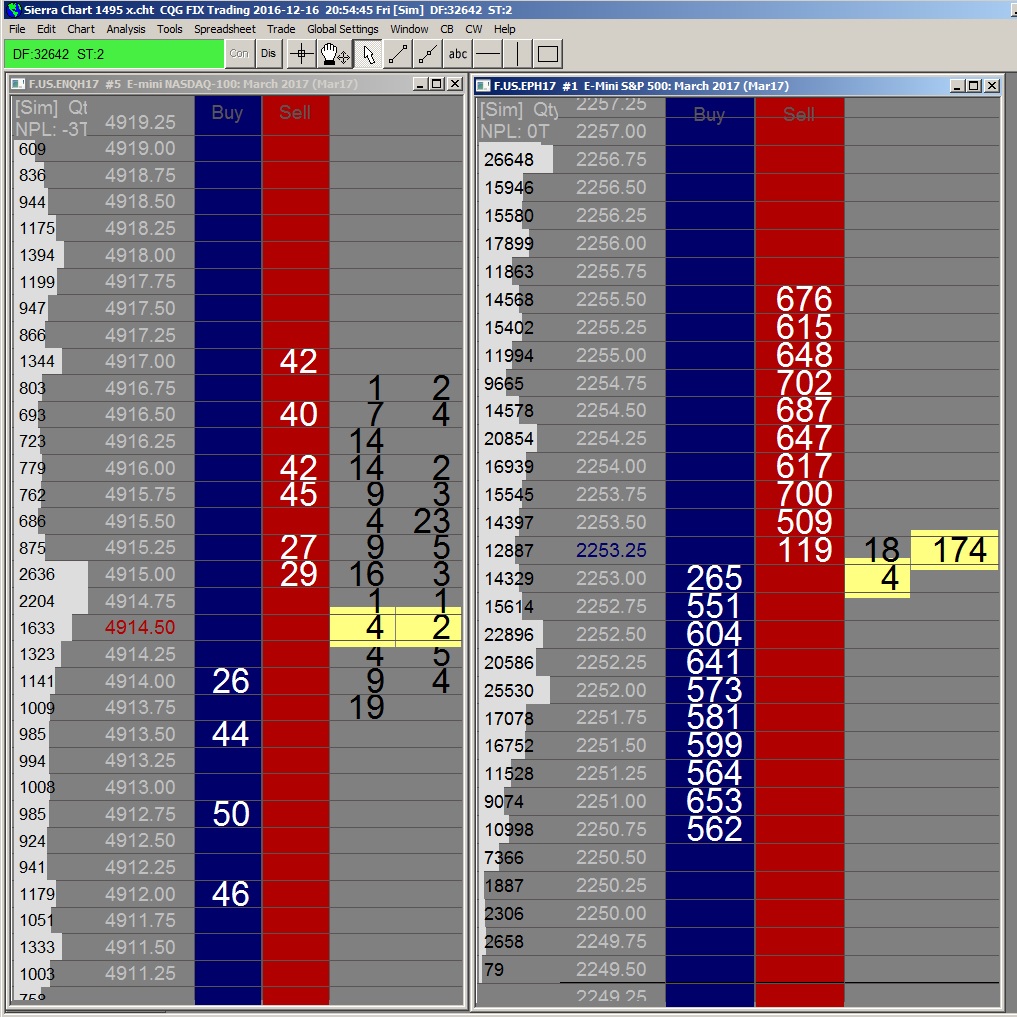Click NASDAQ sell cell 42 at 4917.00

296,361
